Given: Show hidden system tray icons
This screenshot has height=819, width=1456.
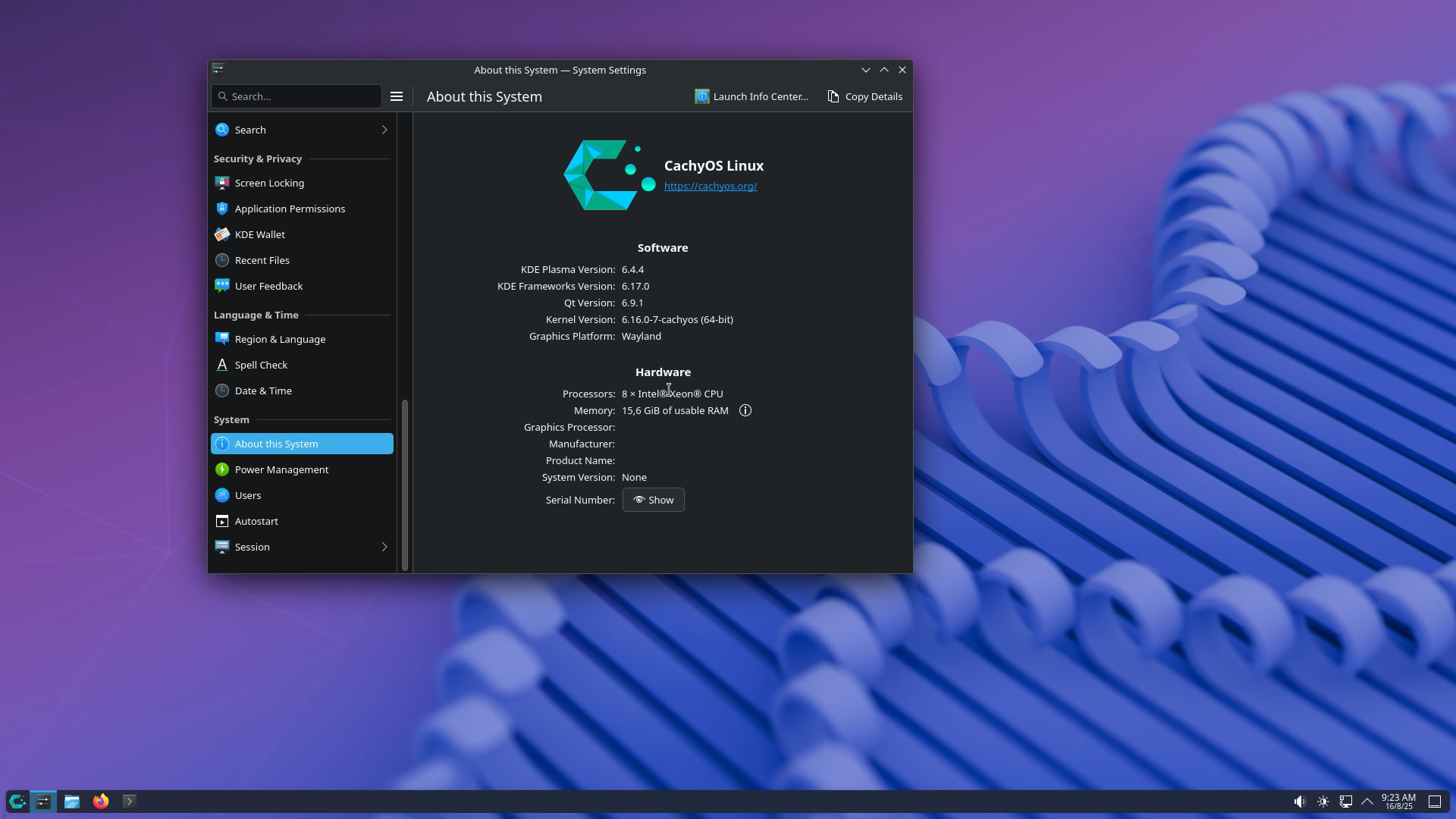Looking at the screenshot, I should (1367, 802).
